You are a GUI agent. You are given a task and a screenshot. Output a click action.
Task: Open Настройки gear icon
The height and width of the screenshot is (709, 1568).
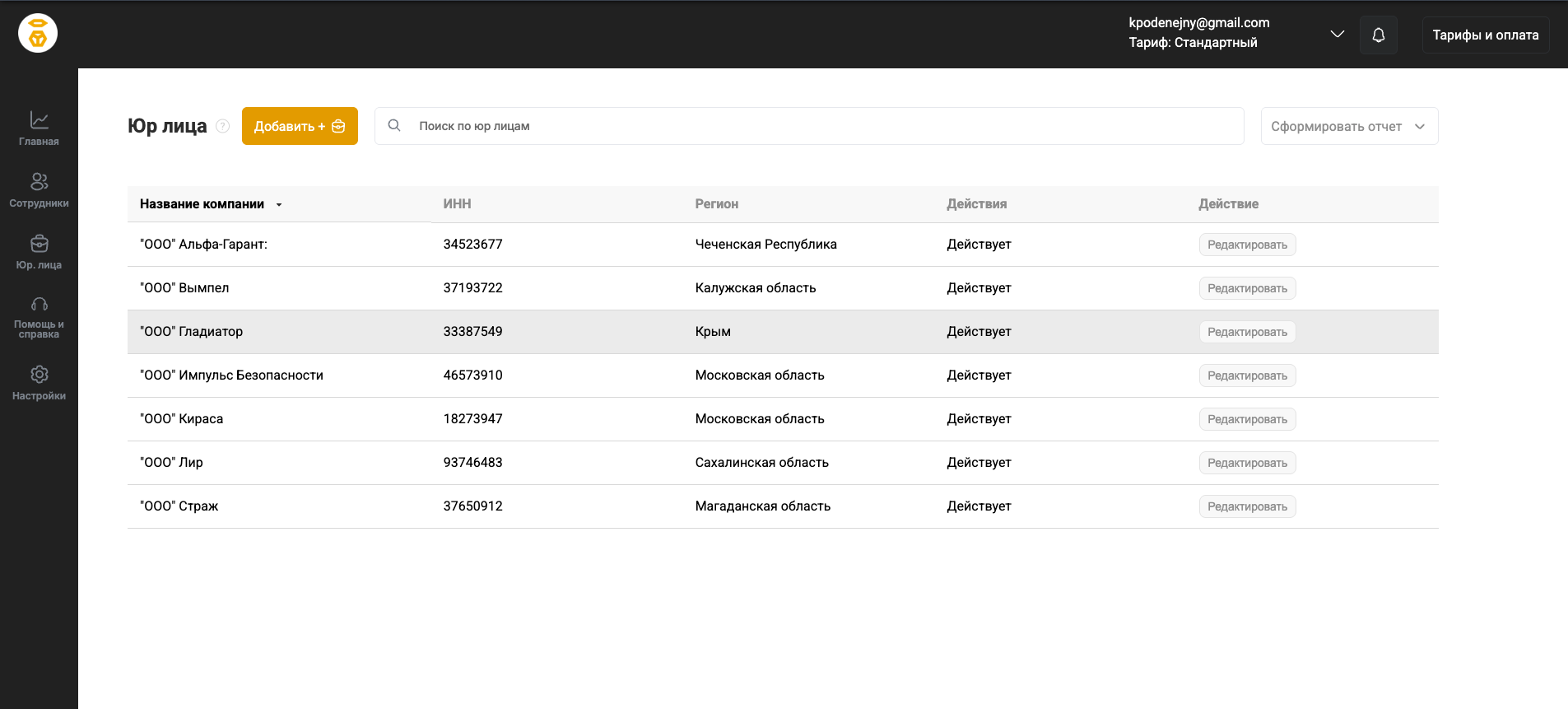(39, 375)
